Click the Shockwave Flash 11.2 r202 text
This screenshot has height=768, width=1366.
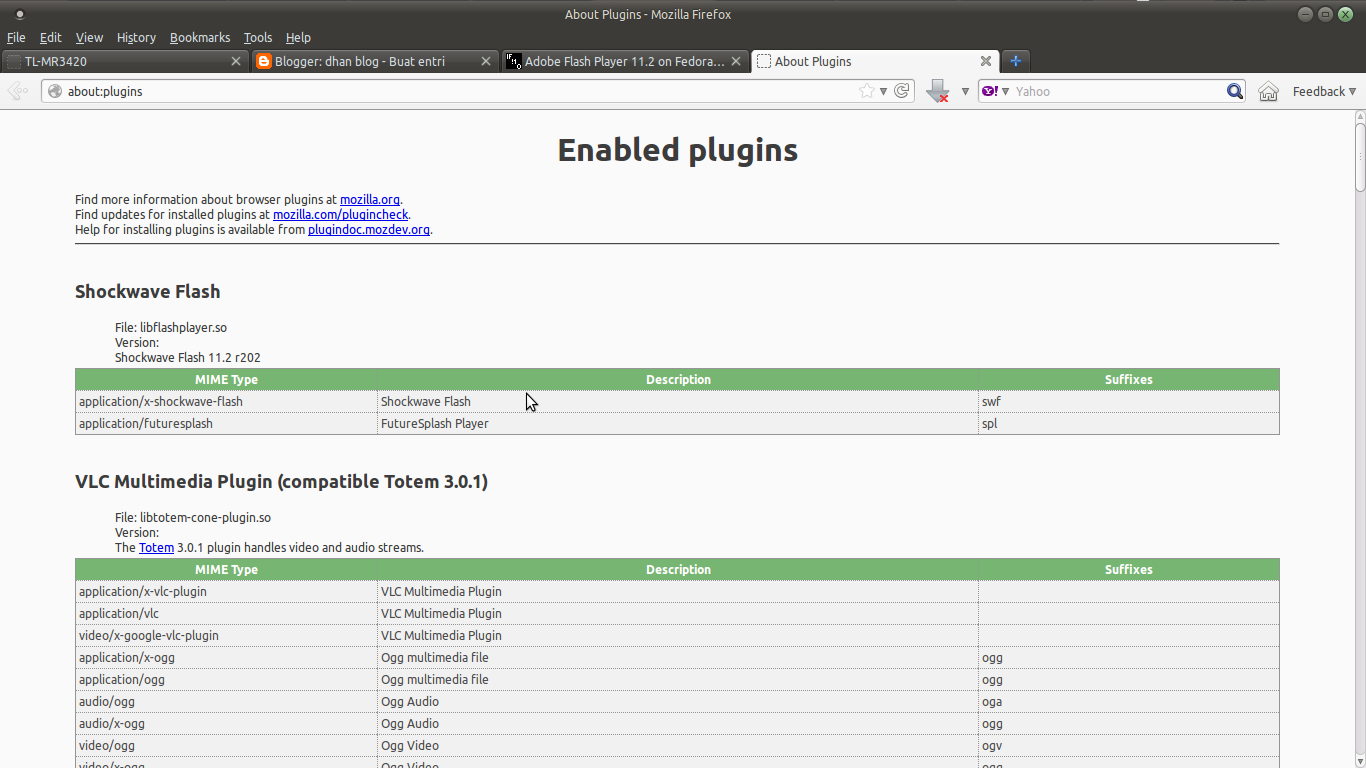point(188,357)
